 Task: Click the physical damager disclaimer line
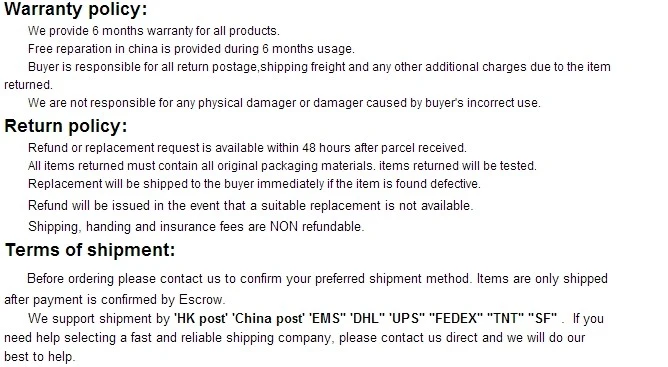(x=284, y=103)
